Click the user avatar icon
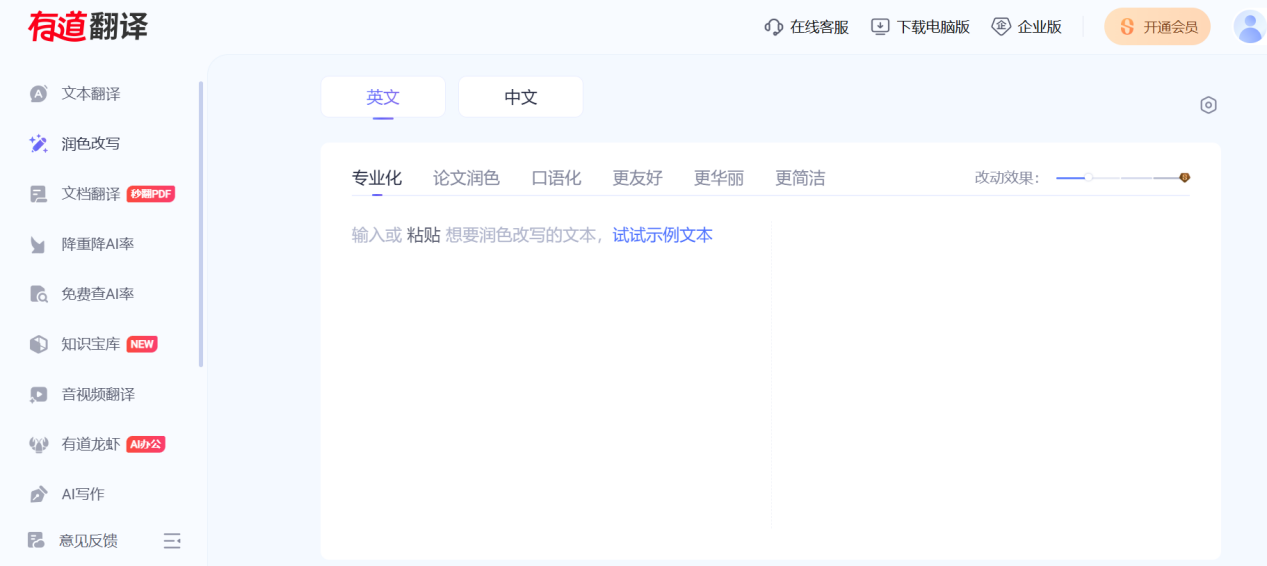Image resolution: width=1267 pixels, height=566 pixels. tap(1250, 27)
